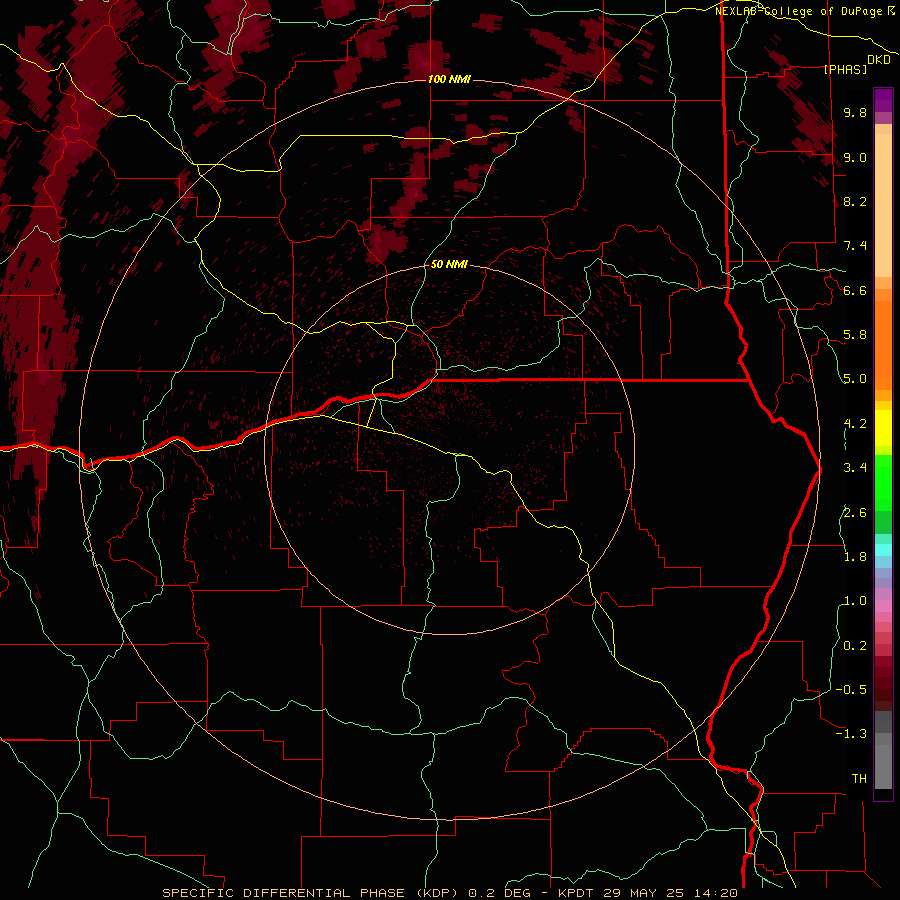Click the 8.2 color scale value
The height and width of the screenshot is (900, 900).
click(855, 201)
